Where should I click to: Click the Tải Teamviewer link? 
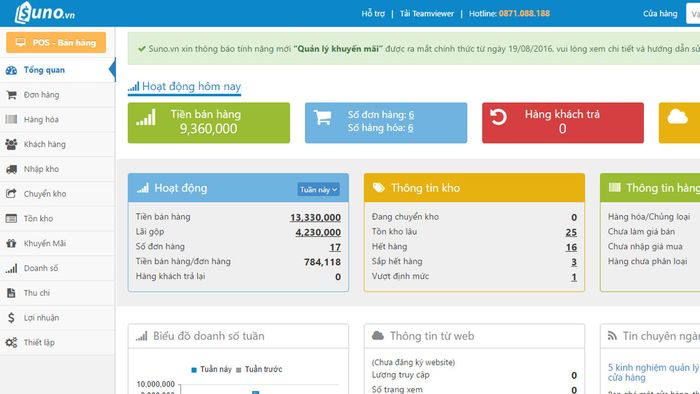point(427,13)
